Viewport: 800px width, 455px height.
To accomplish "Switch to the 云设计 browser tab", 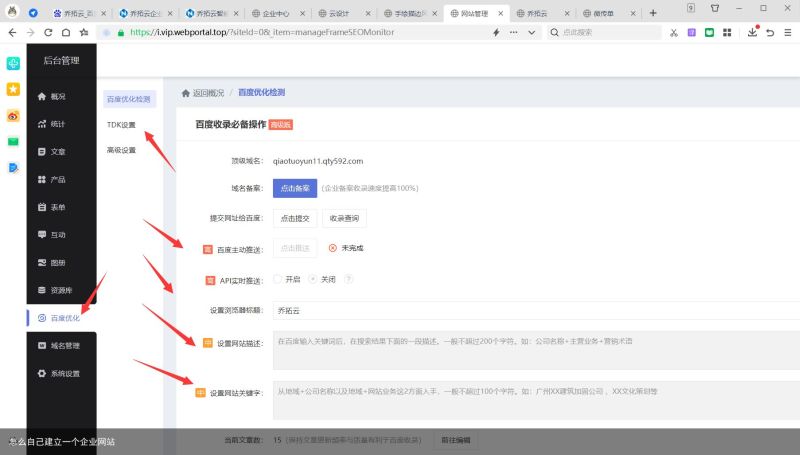I will click(x=343, y=13).
